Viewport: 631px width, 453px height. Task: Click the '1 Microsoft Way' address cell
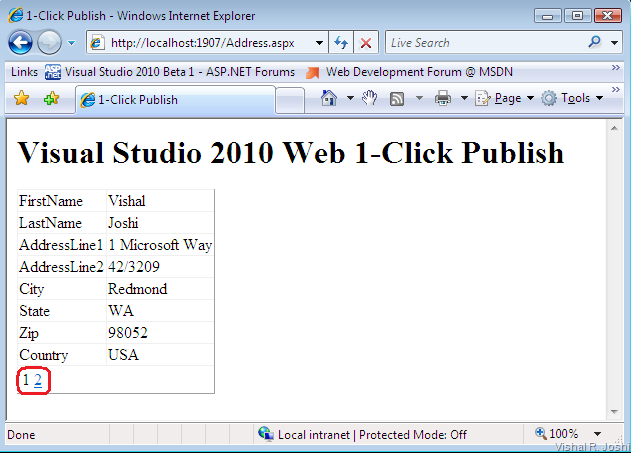(160, 245)
